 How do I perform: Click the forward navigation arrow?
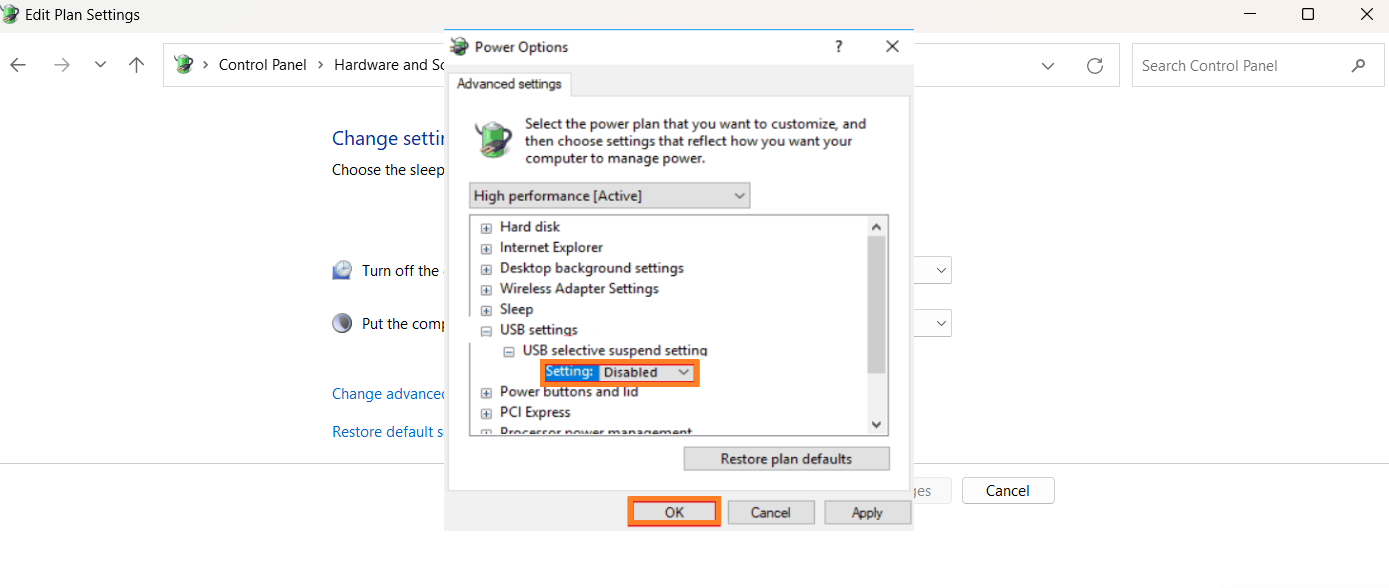click(62, 65)
